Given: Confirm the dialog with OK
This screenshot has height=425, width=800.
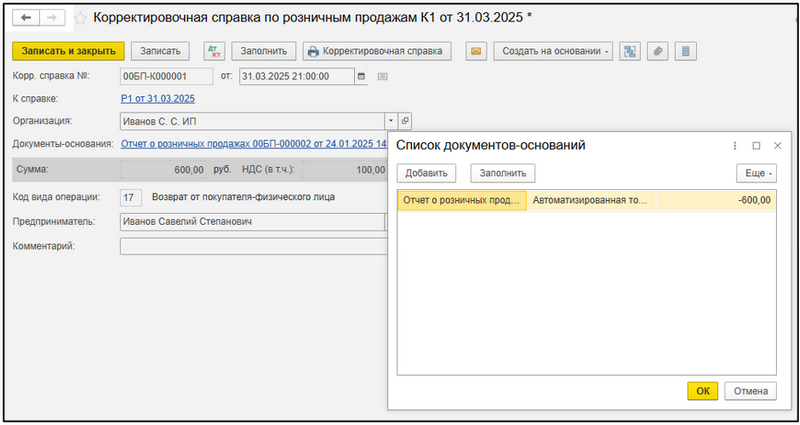Looking at the screenshot, I should click(702, 391).
